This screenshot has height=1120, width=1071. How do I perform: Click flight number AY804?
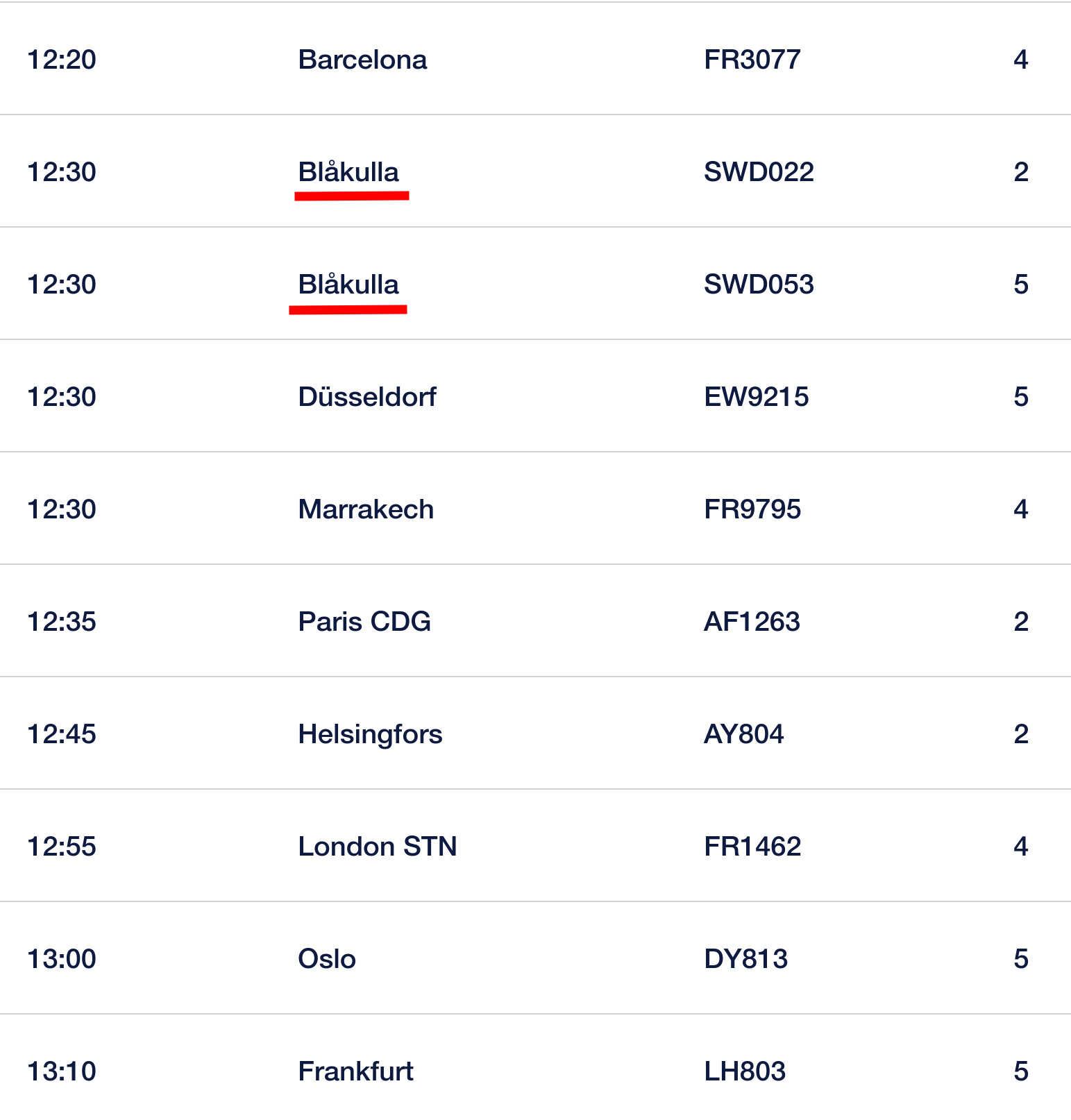pyautogui.click(x=743, y=734)
